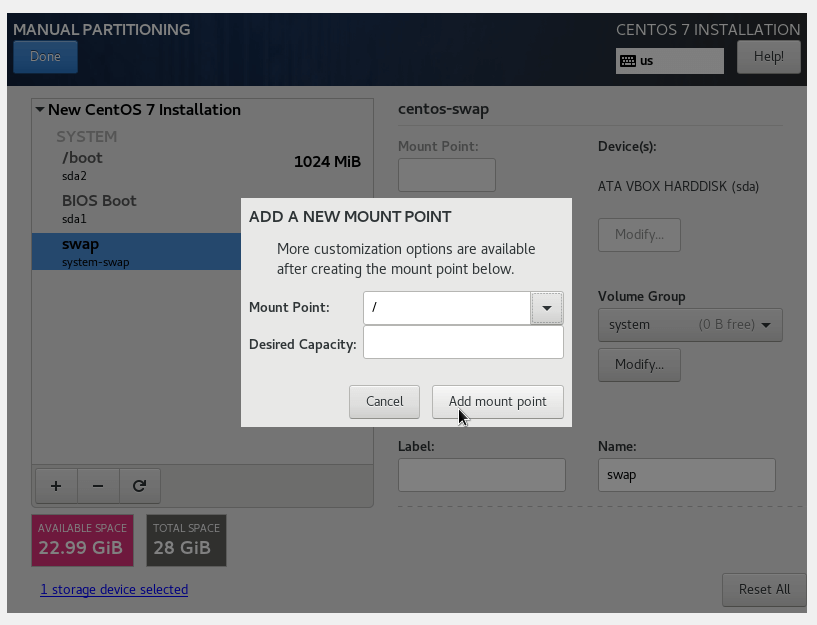Click the Total Space 28 GiB box
817x625 pixels.
187,541
